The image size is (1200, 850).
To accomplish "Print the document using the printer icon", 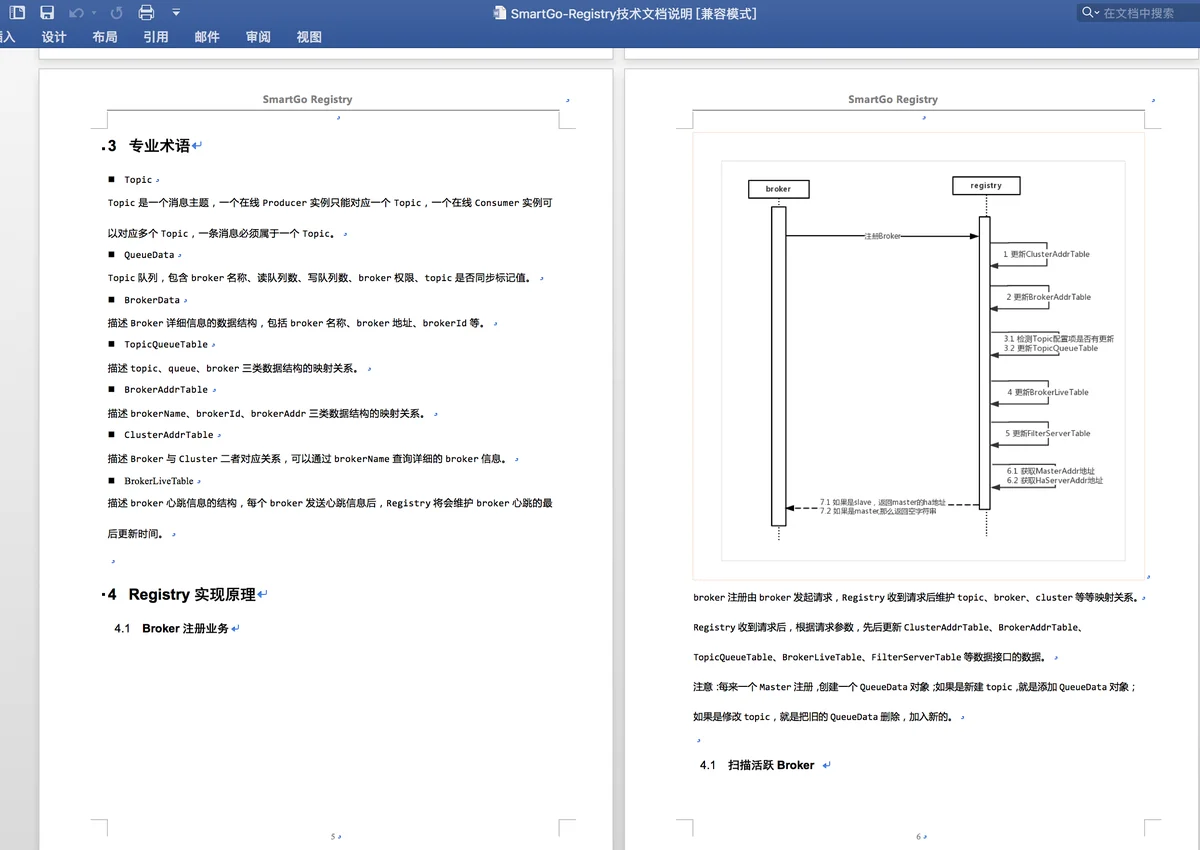I will [146, 13].
